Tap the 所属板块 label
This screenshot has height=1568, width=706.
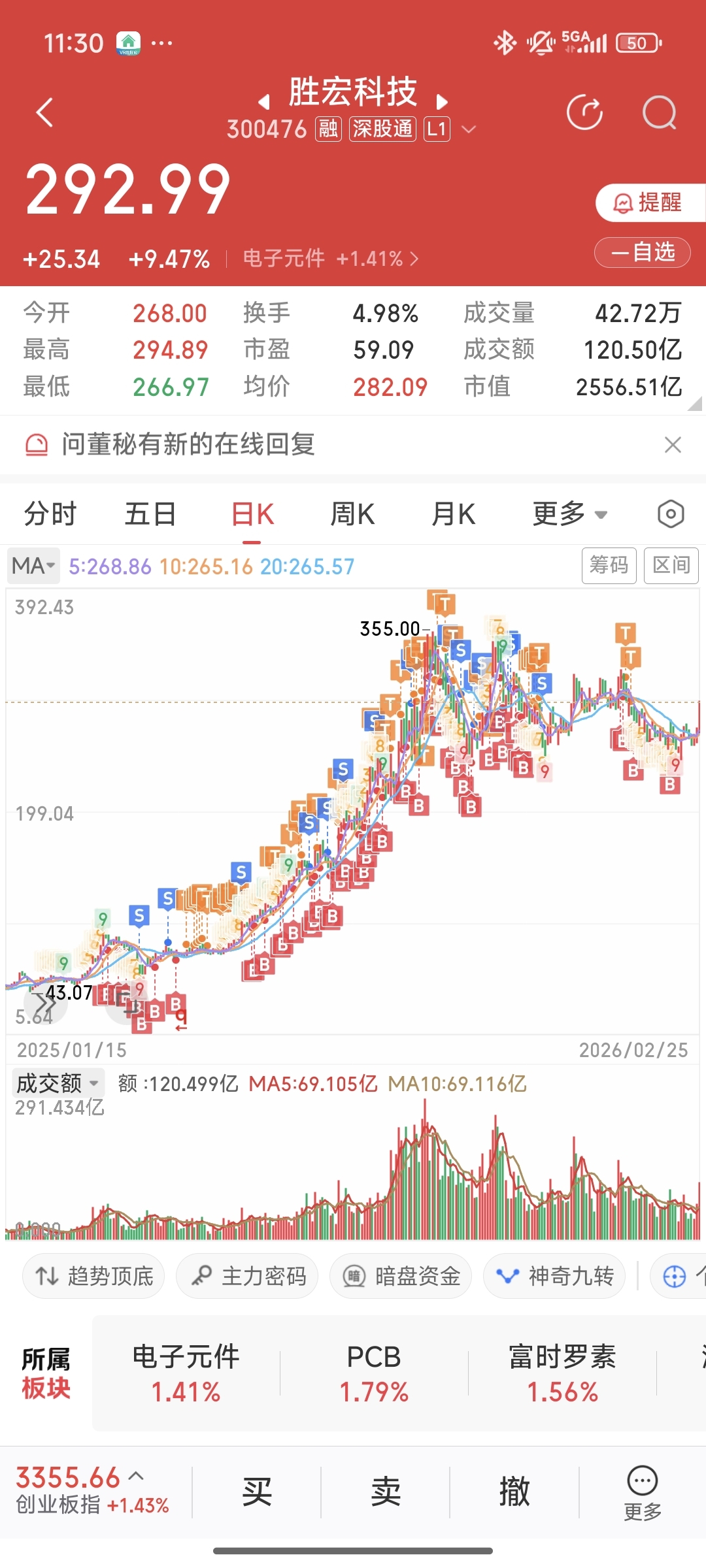pyautogui.click(x=46, y=1373)
